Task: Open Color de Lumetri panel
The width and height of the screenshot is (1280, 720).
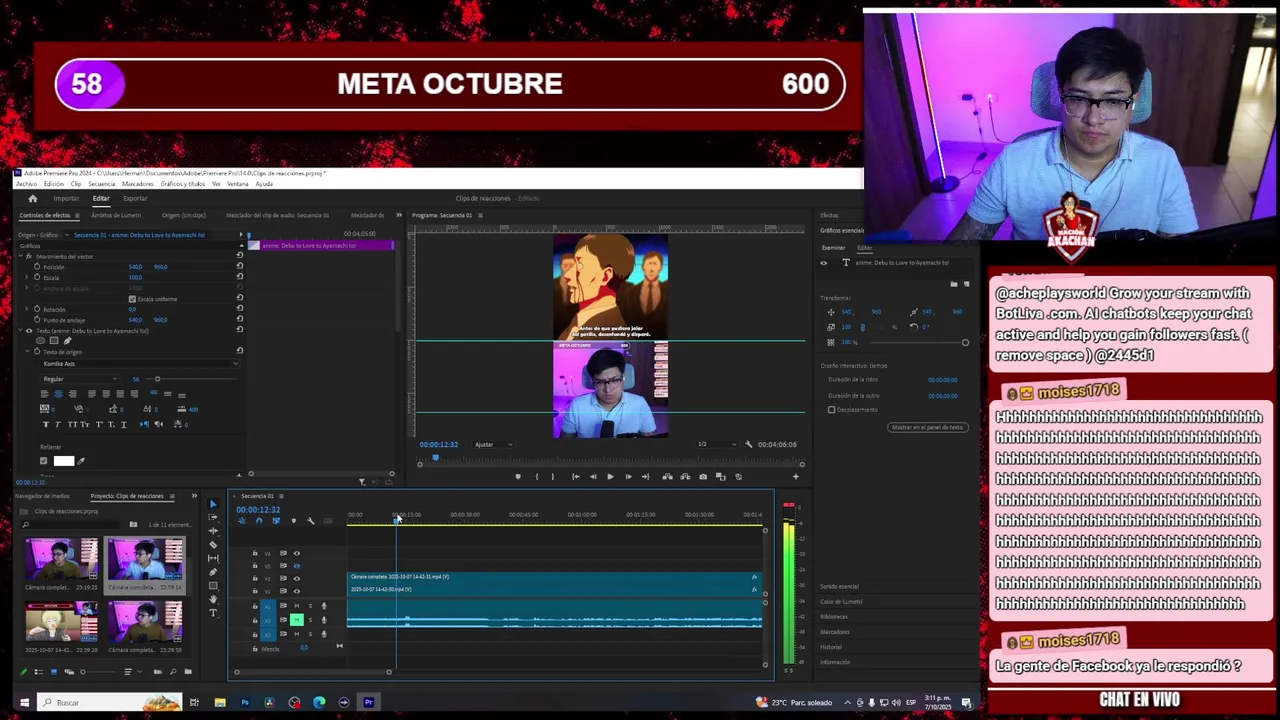Action: coord(841,602)
